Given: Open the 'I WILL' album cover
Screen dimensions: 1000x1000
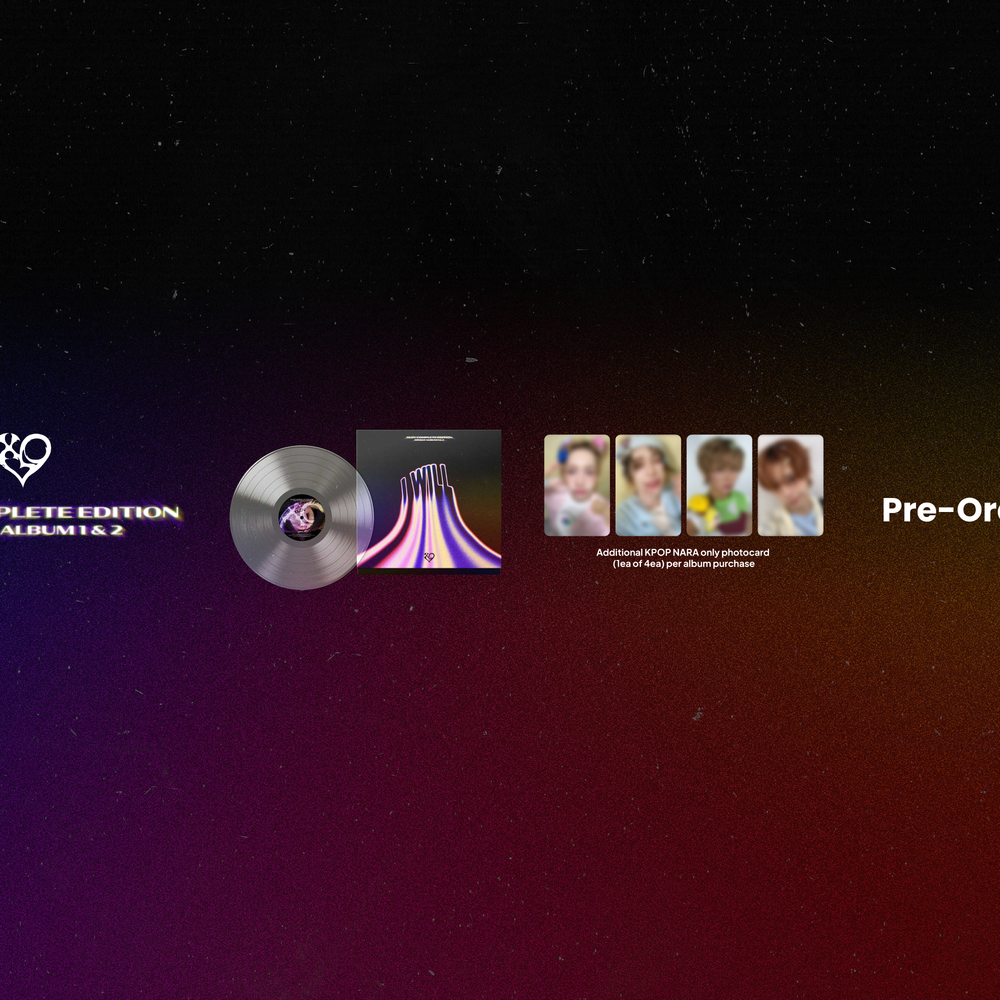Looking at the screenshot, I should click(429, 501).
